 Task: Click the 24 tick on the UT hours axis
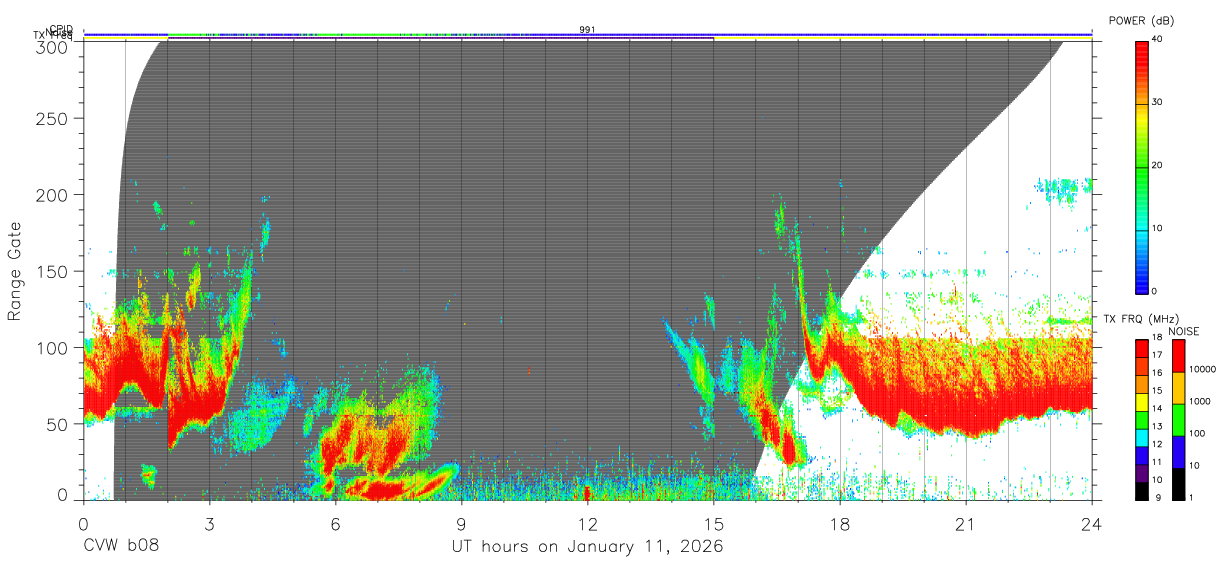pos(1091,523)
